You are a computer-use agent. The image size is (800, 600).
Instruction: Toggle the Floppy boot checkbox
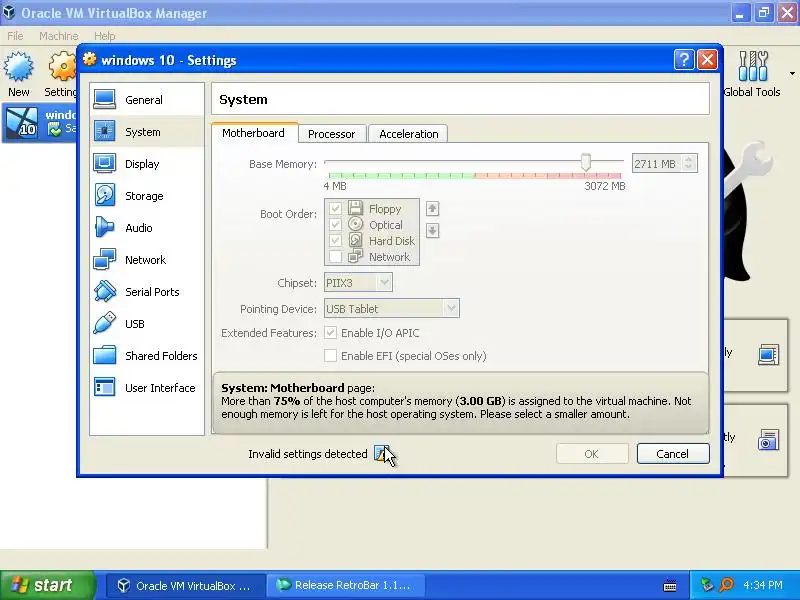click(x=335, y=209)
